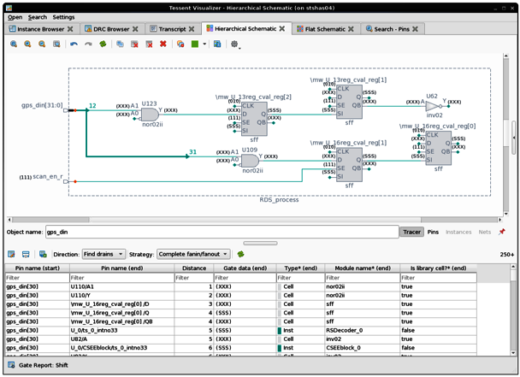Open the Open menu

coord(15,17)
